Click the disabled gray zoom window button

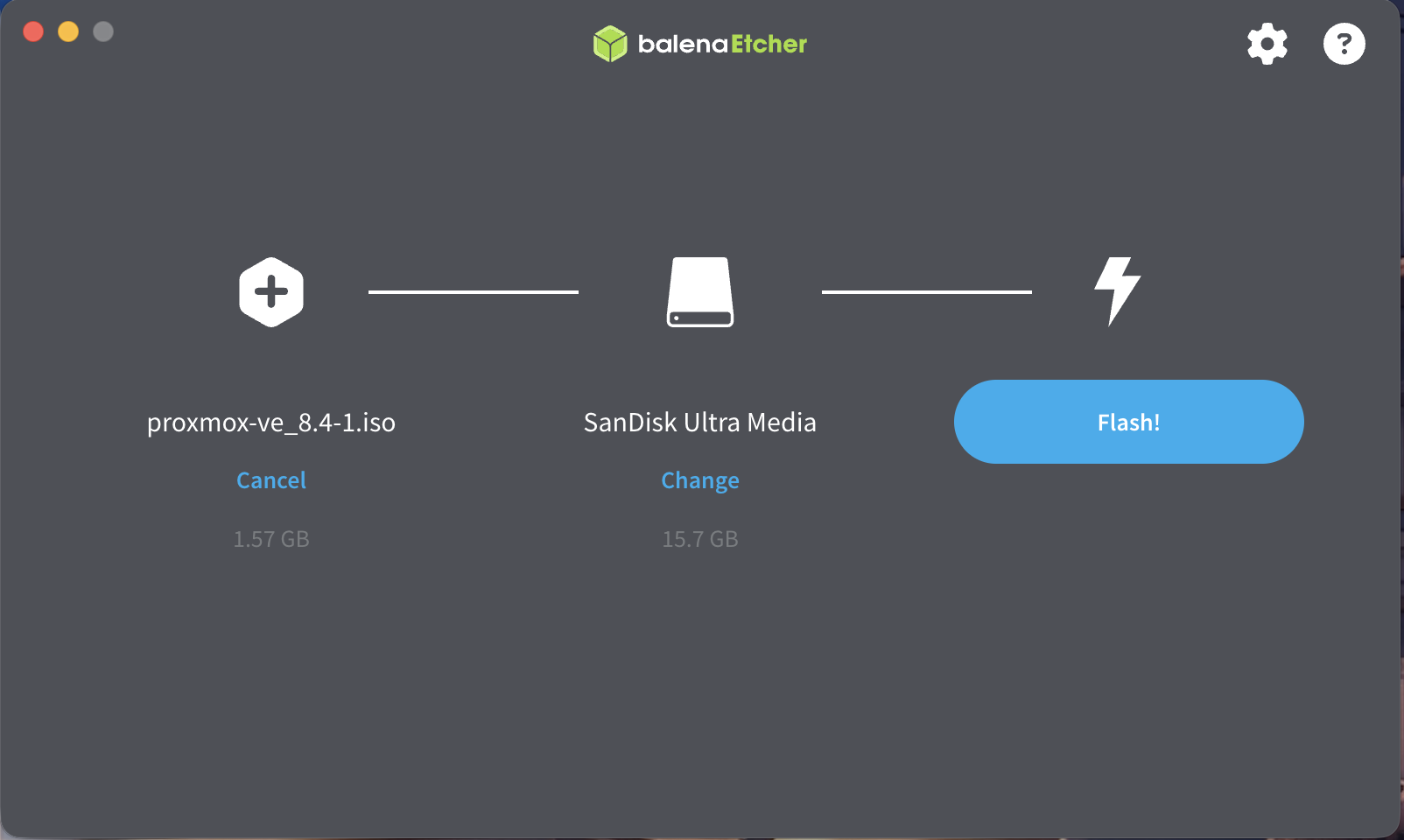point(103,31)
